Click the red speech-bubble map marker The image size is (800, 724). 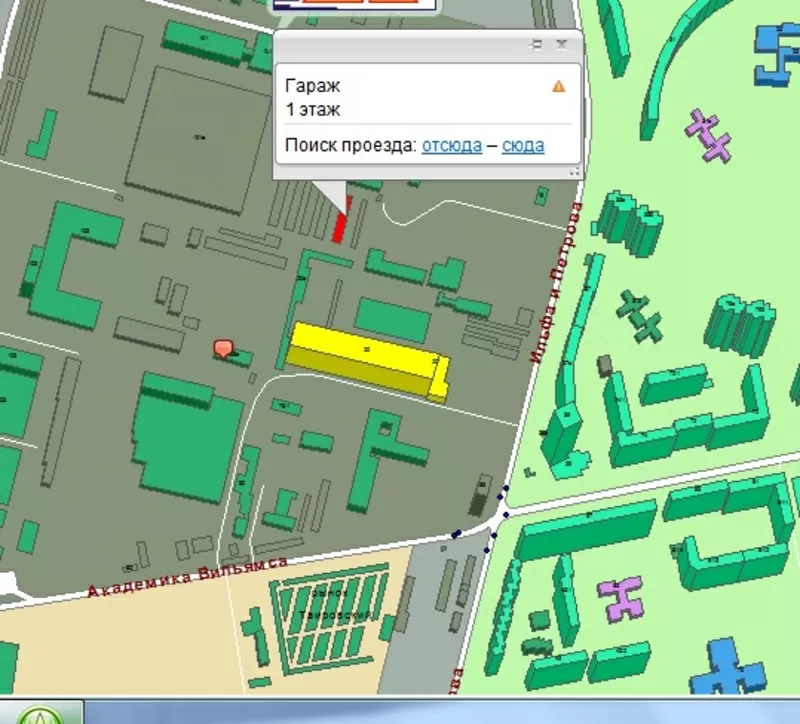click(x=223, y=348)
